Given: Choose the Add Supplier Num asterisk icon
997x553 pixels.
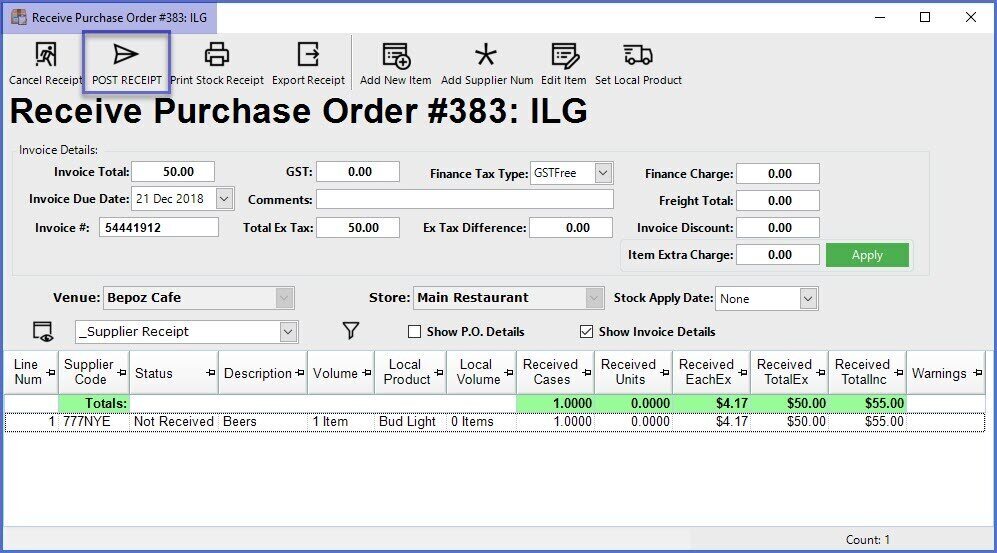Looking at the screenshot, I should click(486, 55).
